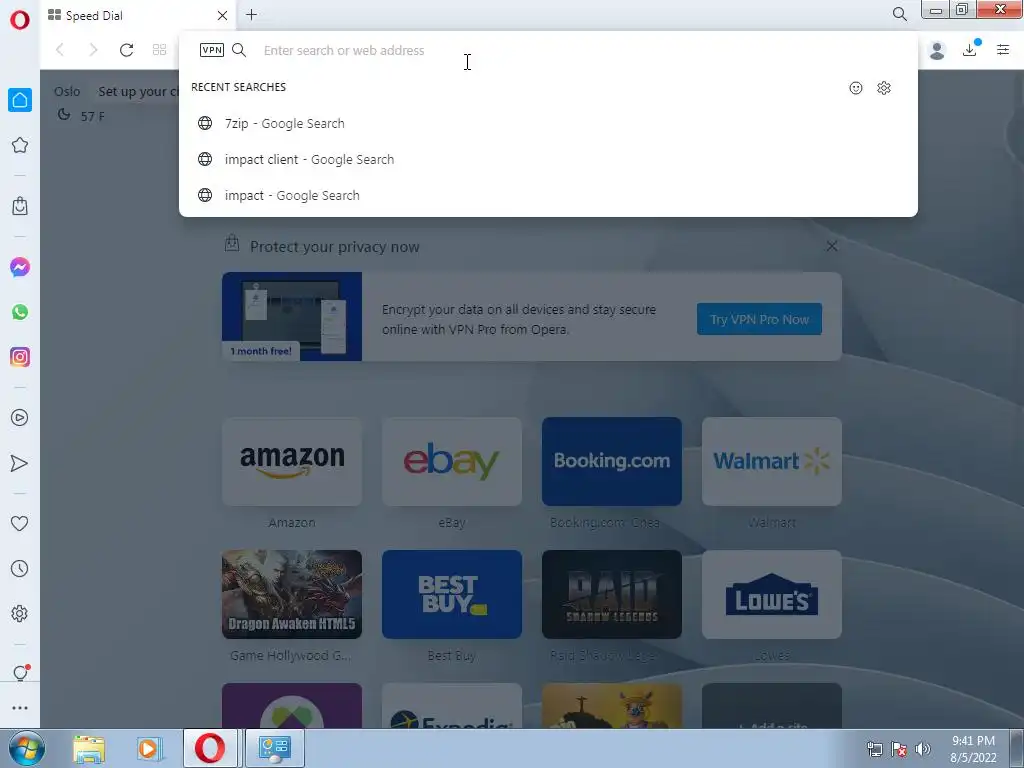Open the profile account icon
The image size is (1024, 768).
pos(937,50)
